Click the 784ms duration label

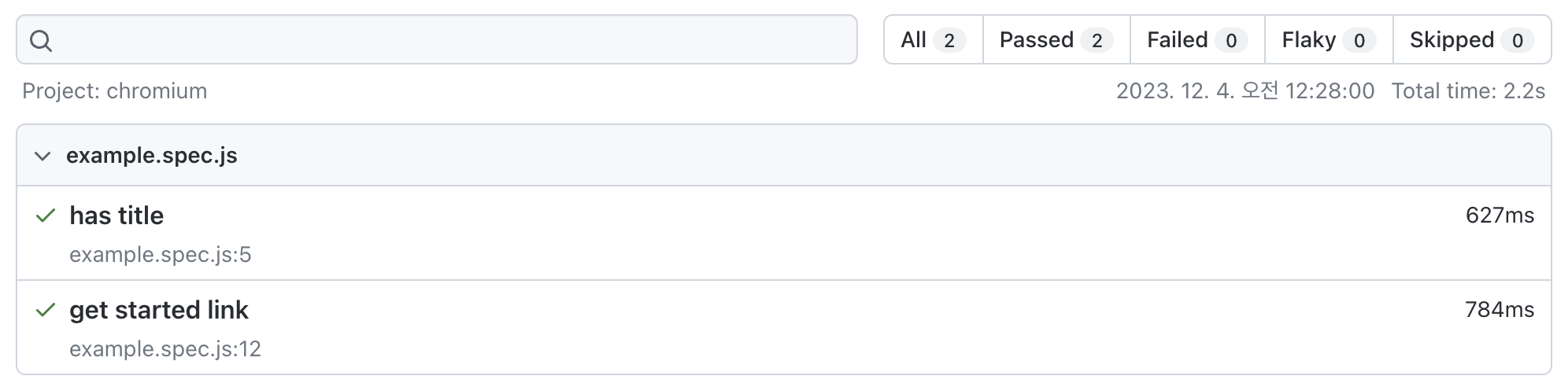[x=1500, y=310]
